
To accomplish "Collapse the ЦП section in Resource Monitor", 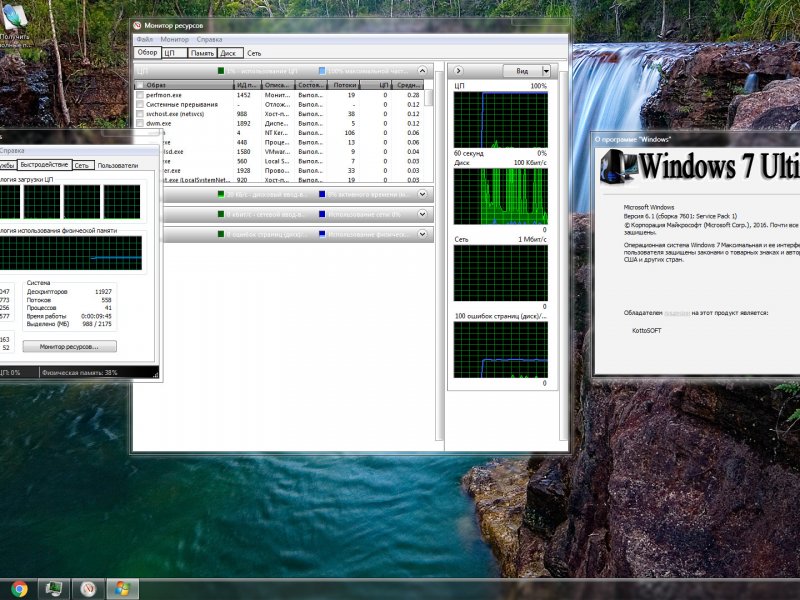I will (422, 70).
